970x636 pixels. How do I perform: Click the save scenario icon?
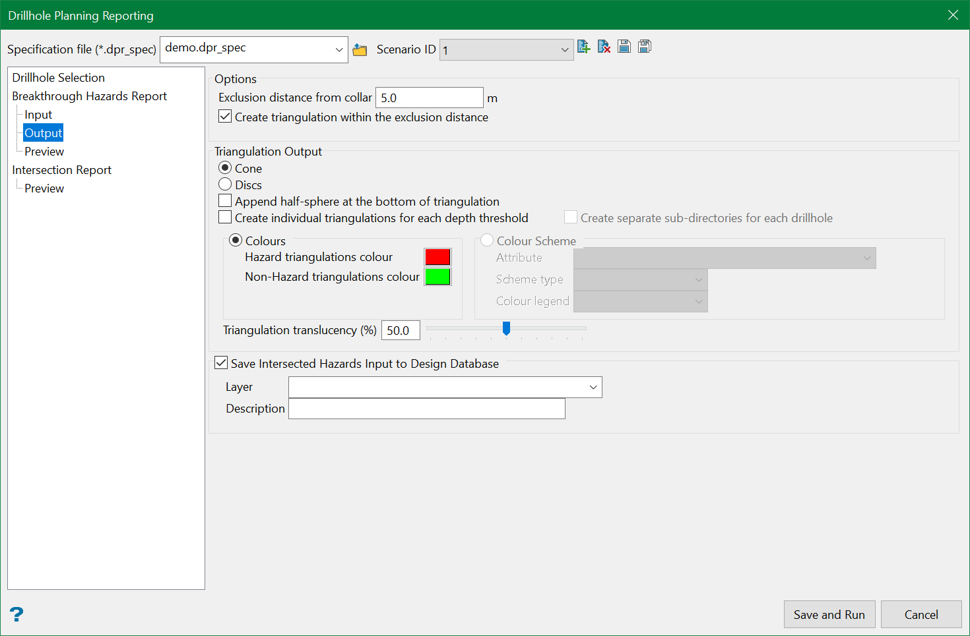(x=624, y=47)
